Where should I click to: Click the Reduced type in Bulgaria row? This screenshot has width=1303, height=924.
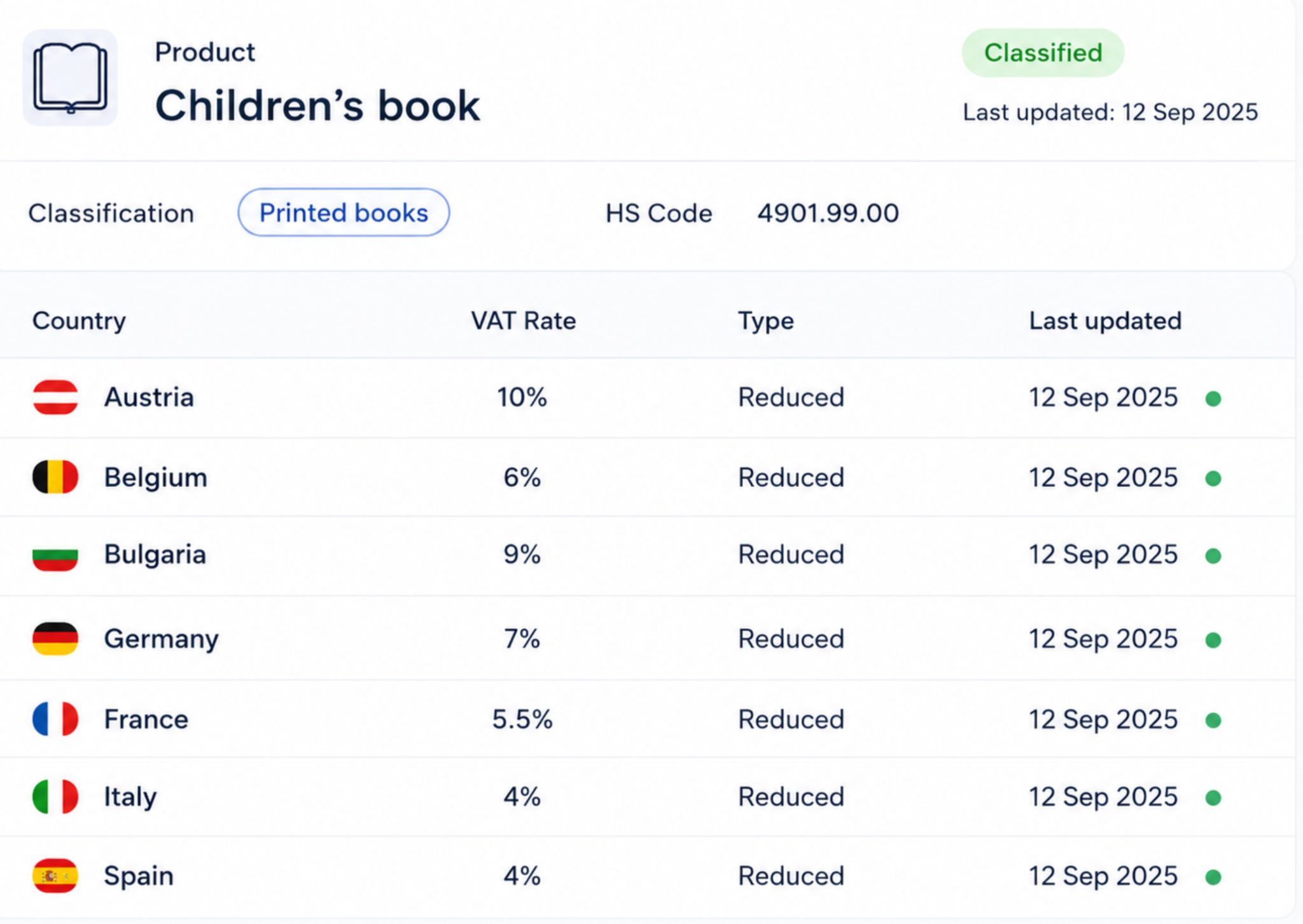point(791,555)
